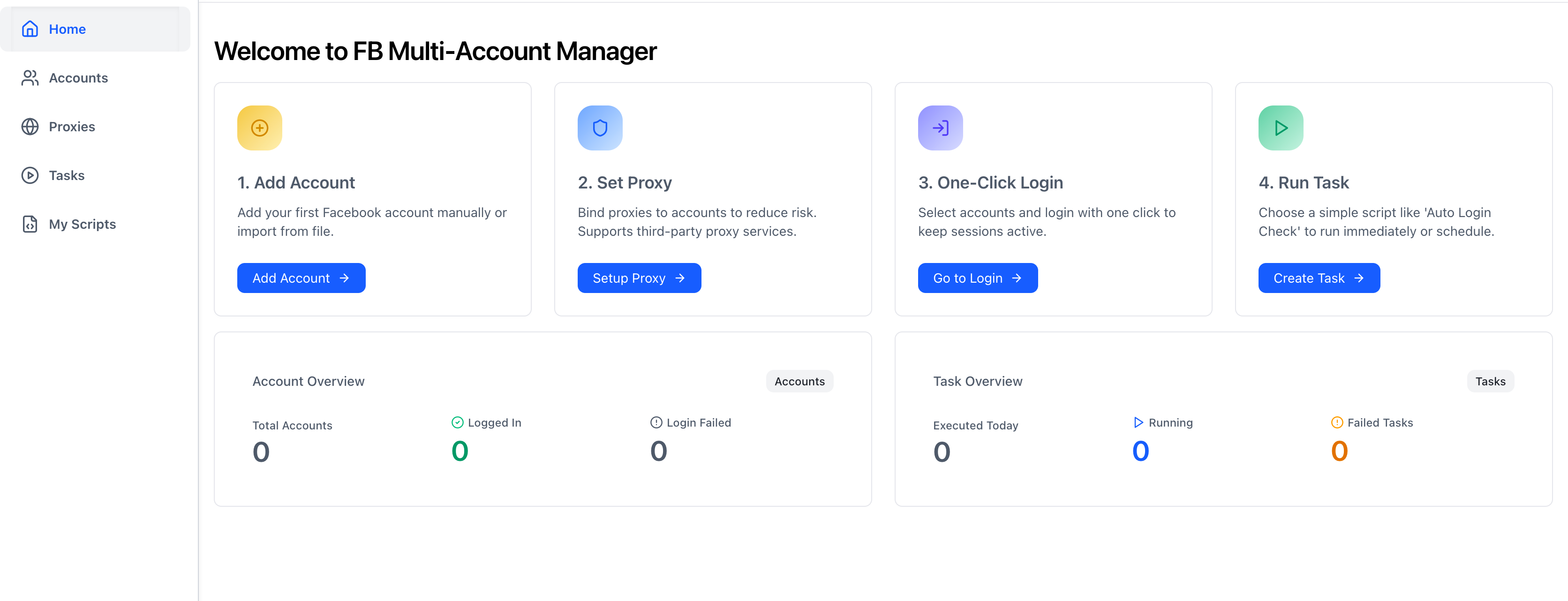Click the yellow plus-circle Add Account icon
Image resolution: width=1568 pixels, height=601 pixels.
pyautogui.click(x=259, y=128)
